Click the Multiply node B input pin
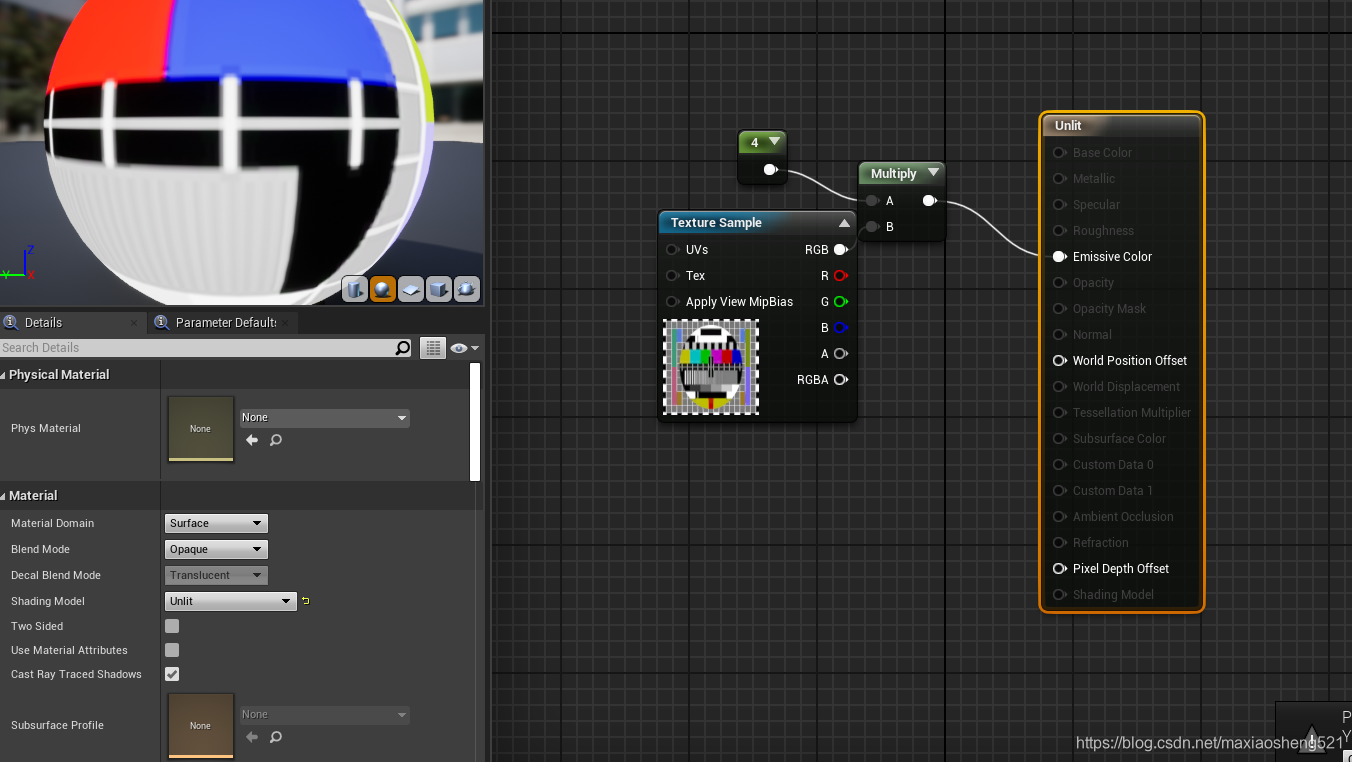 pyautogui.click(x=873, y=227)
